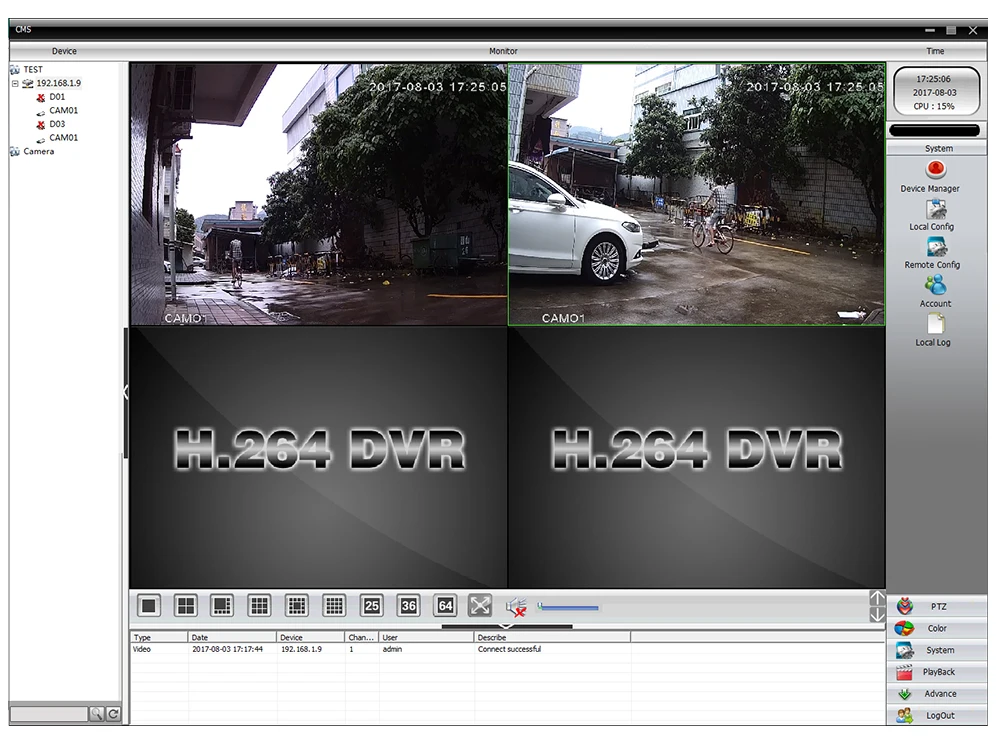Toggle the muted audio speaker icon
The image size is (1000, 747).
point(516,607)
